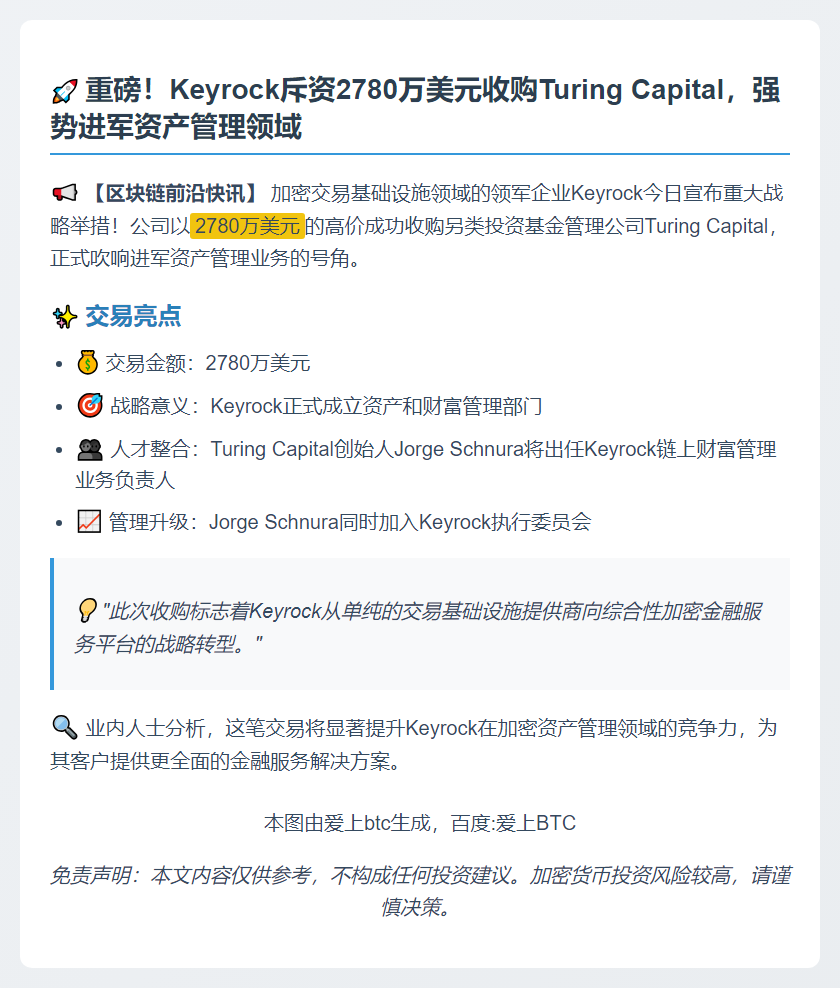The height and width of the screenshot is (988, 840).
Task: Click the bullet text 交易金额：2780万美元
Action: [x=207, y=363]
